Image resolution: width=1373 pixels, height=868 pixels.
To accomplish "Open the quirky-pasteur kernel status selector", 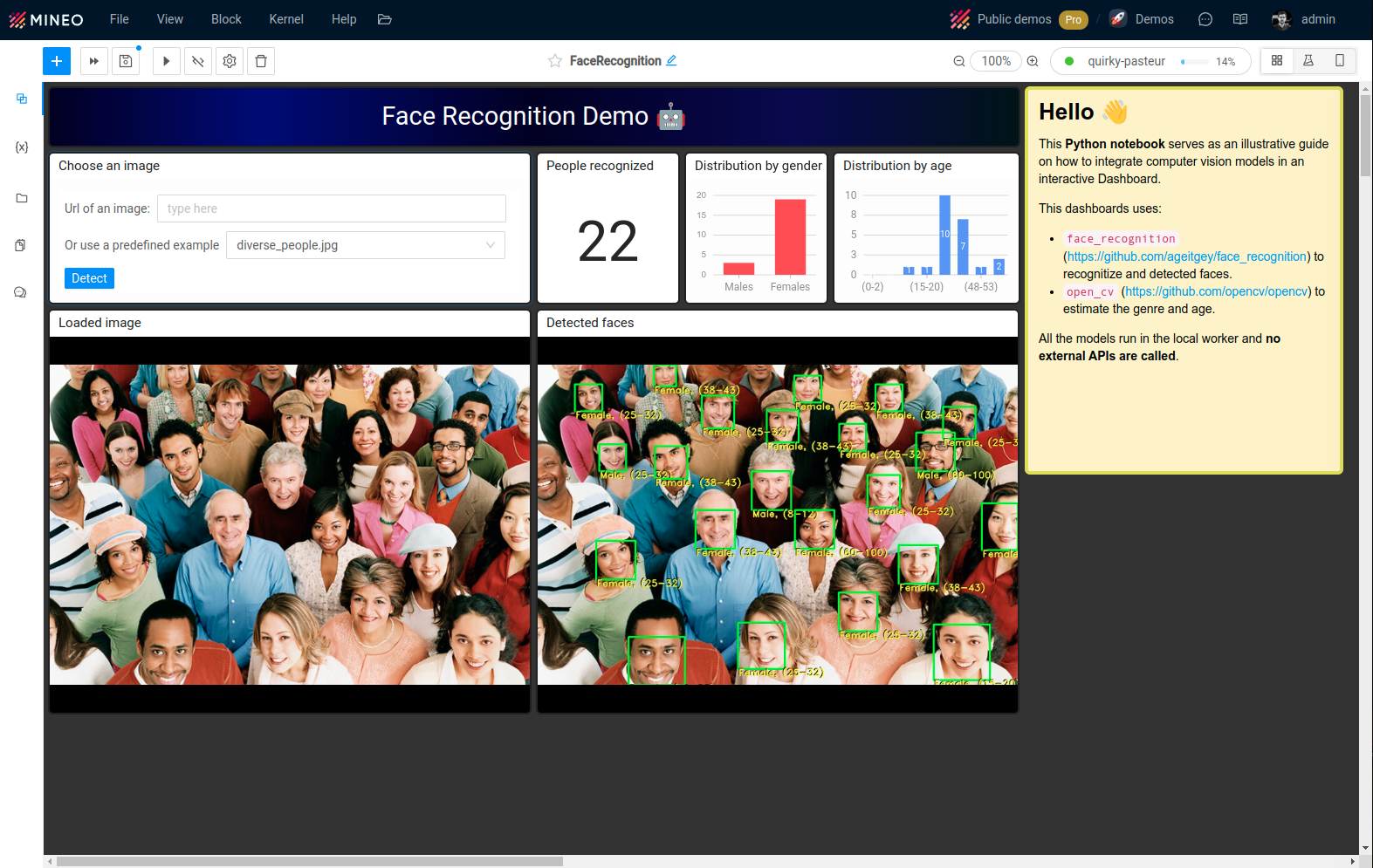I will coord(1150,61).
